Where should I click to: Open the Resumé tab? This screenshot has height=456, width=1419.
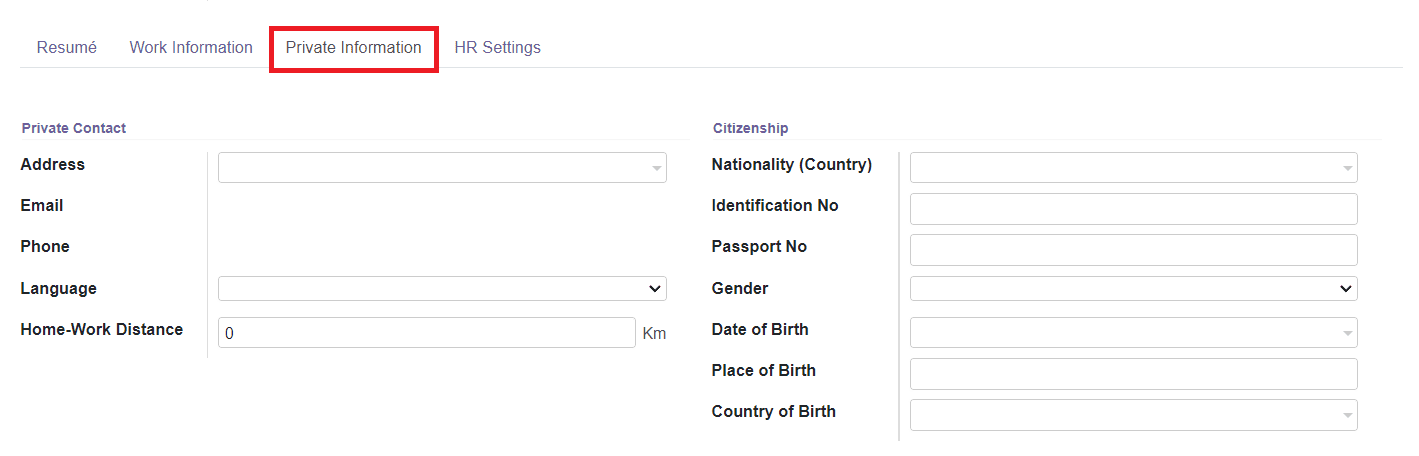pos(67,47)
